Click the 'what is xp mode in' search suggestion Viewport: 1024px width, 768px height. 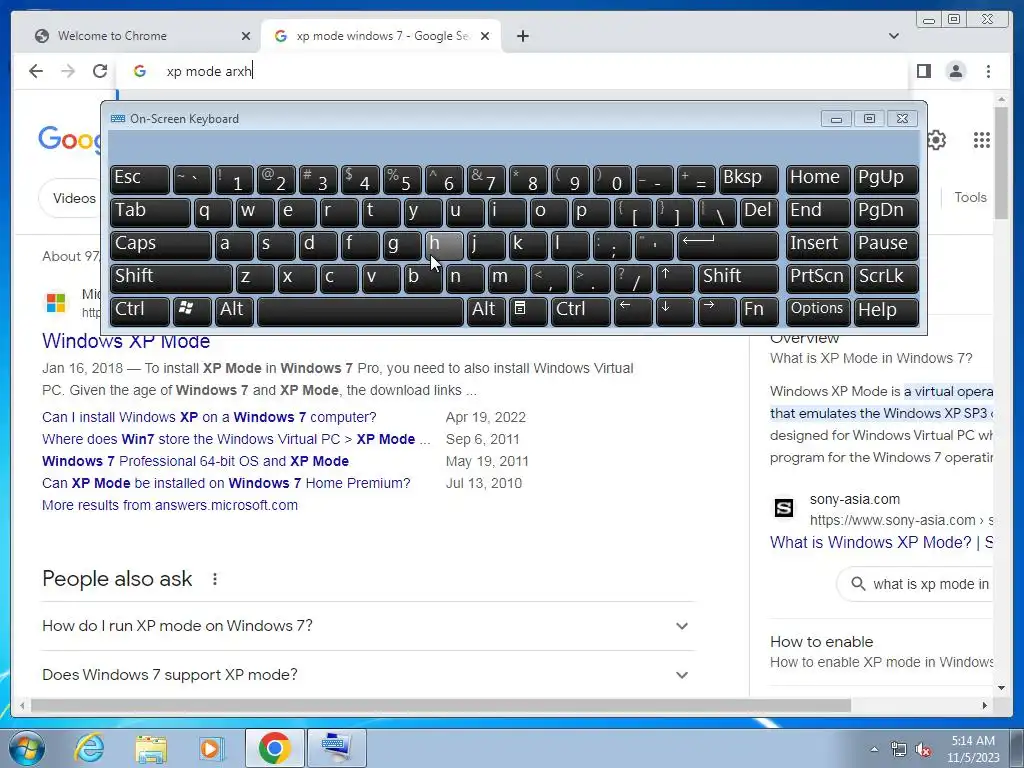916,584
